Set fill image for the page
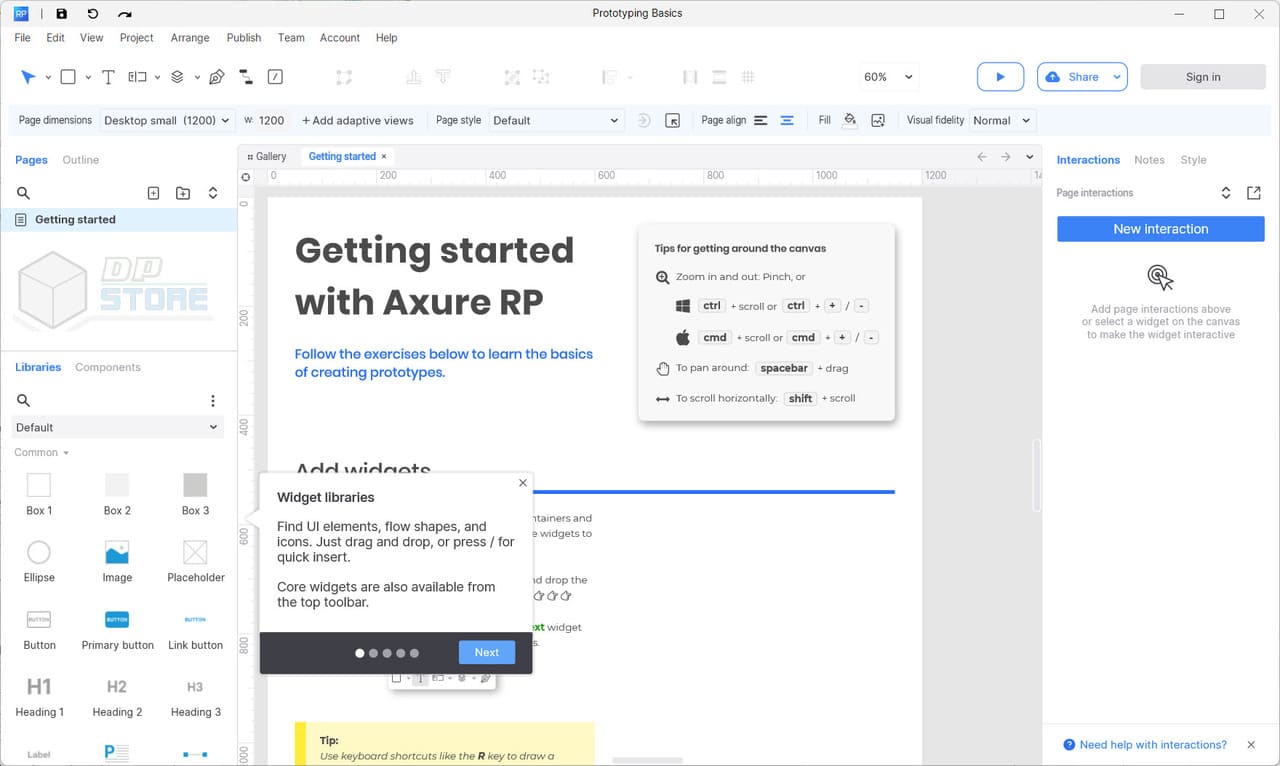This screenshot has width=1280, height=766. [878, 120]
